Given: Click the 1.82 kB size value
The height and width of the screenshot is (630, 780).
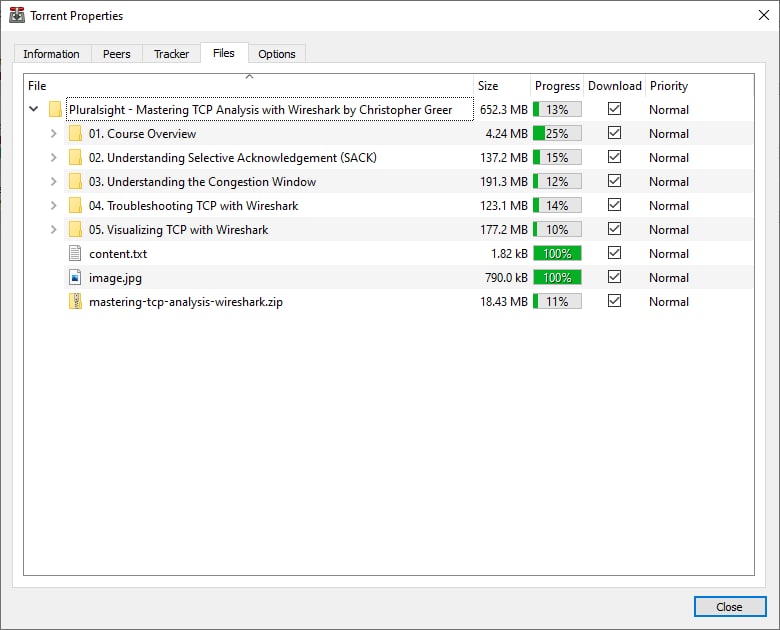Looking at the screenshot, I should pos(509,254).
